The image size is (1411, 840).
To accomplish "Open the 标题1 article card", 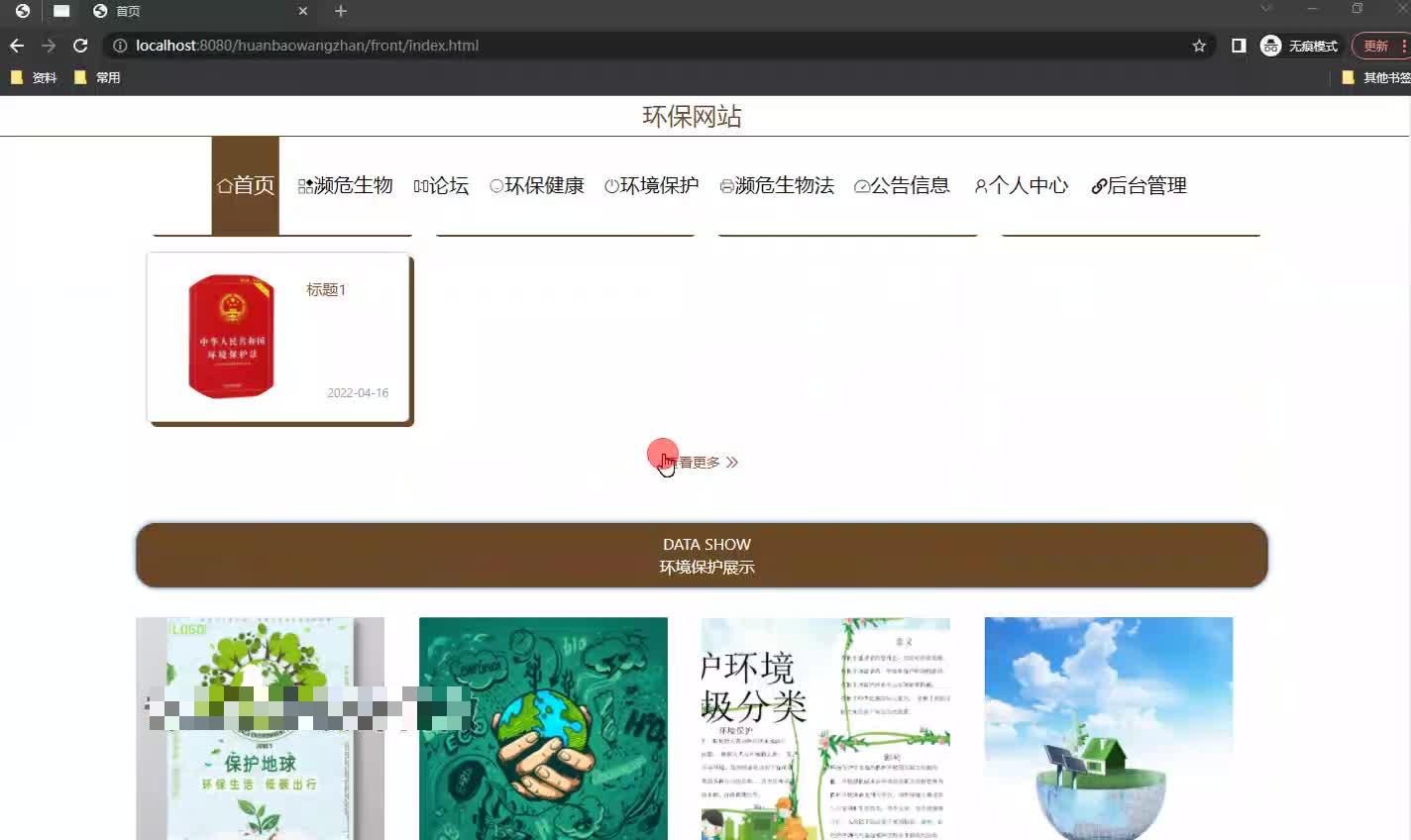I will [279, 337].
